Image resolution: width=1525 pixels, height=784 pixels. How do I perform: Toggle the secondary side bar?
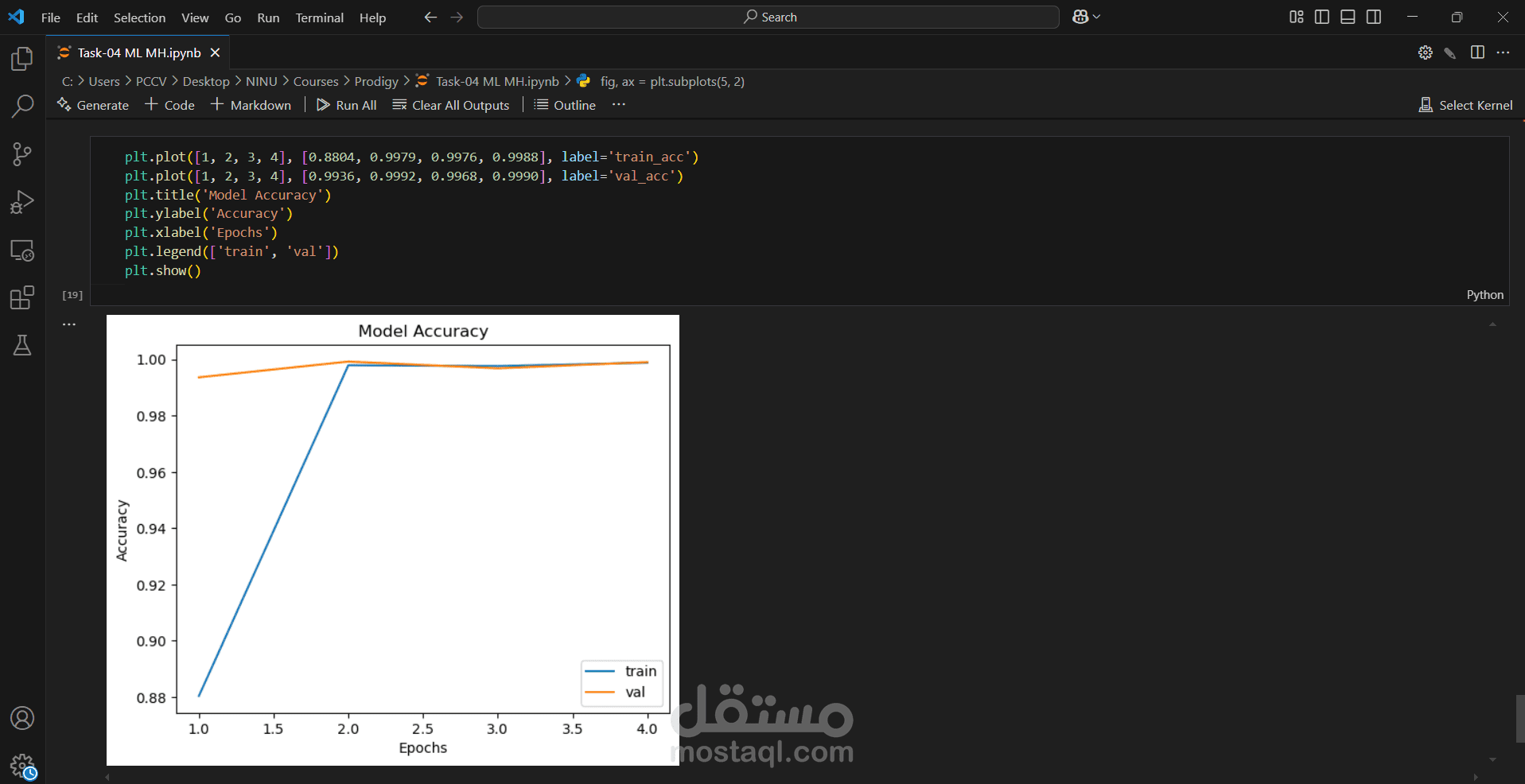click(1374, 17)
